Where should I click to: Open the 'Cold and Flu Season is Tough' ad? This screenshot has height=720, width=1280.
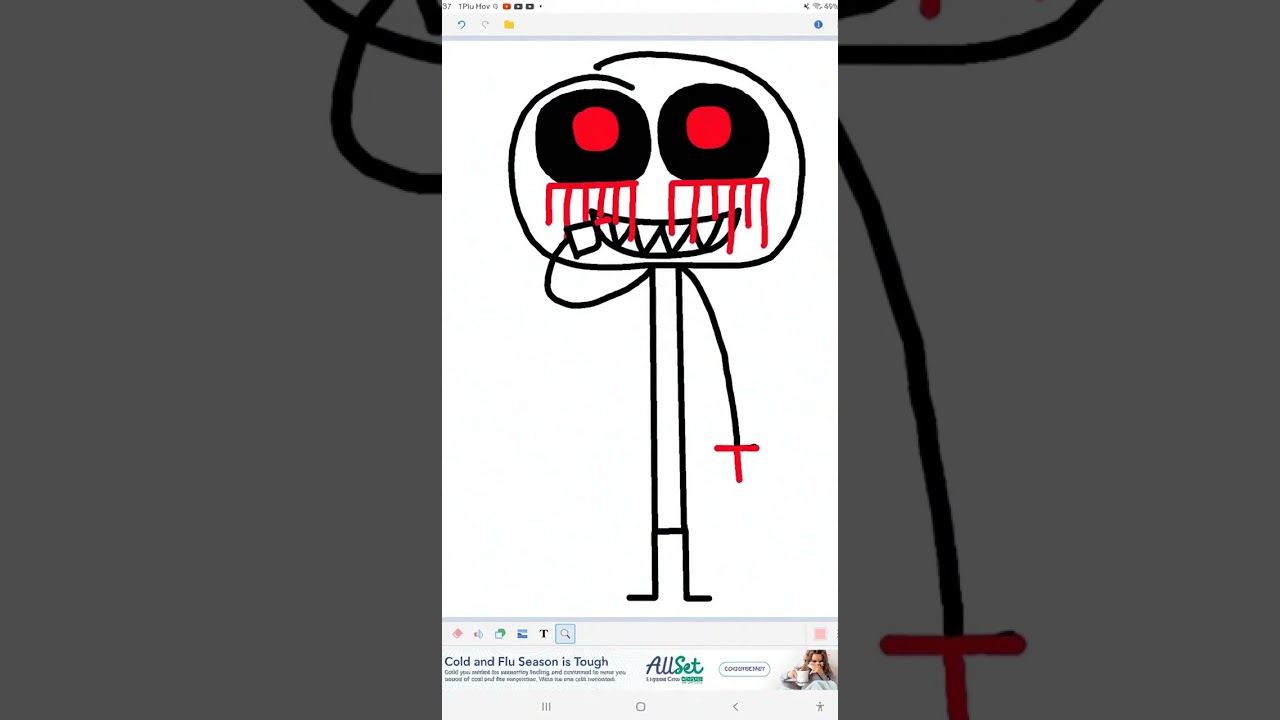tap(526, 662)
